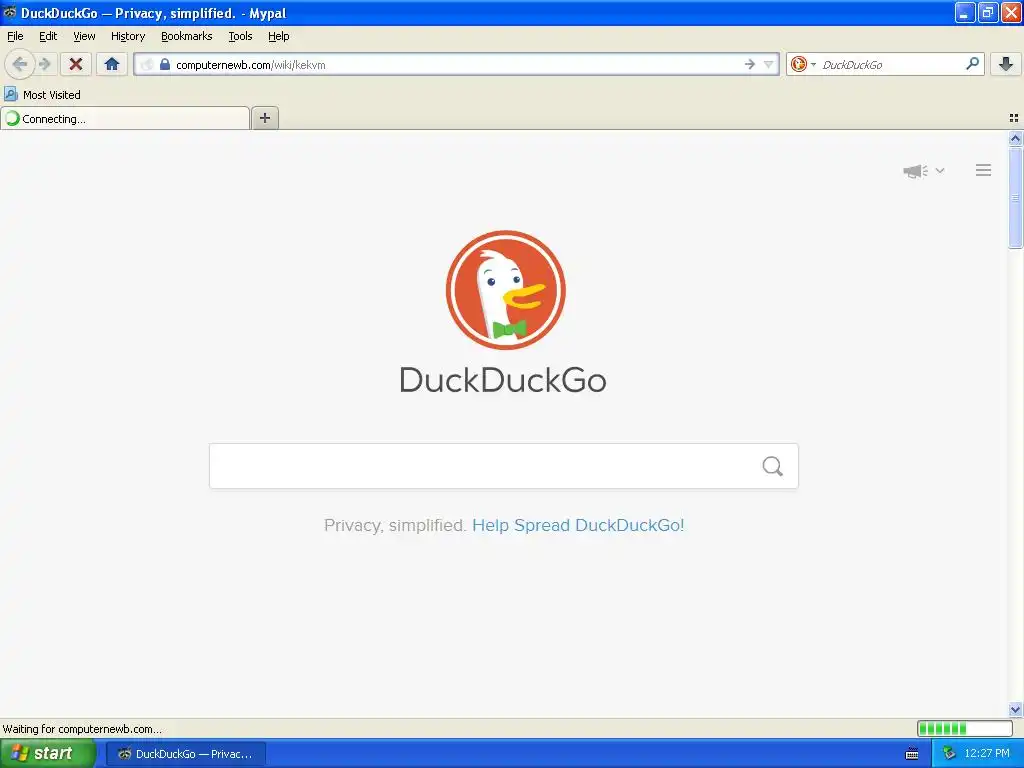Click the scroll up arrow of the page scrollbar
Viewport: 1024px width, 768px height.
click(x=1015, y=138)
